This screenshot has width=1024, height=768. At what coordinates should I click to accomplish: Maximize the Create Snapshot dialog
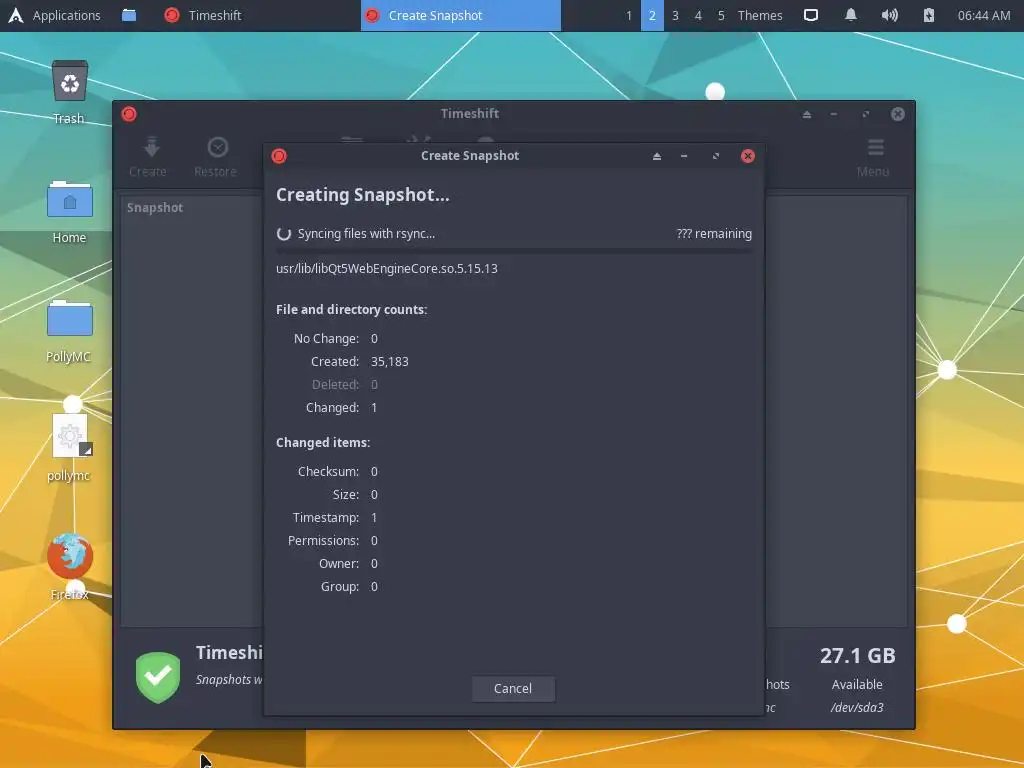tap(716, 156)
